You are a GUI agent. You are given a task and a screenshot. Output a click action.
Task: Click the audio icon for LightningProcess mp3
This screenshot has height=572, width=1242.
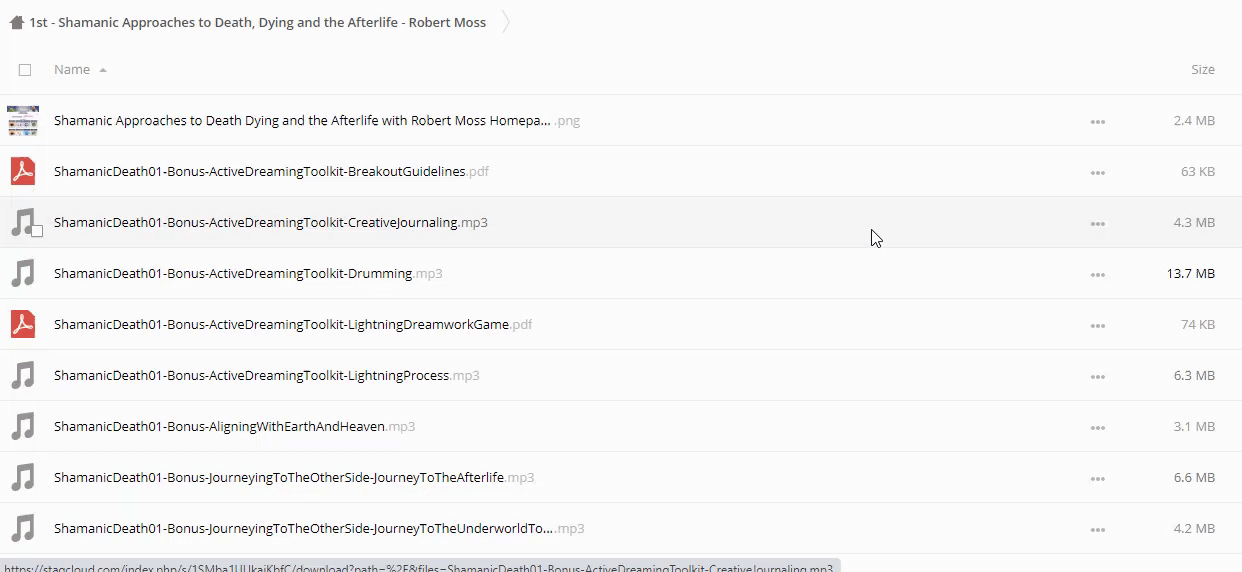coord(23,376)
